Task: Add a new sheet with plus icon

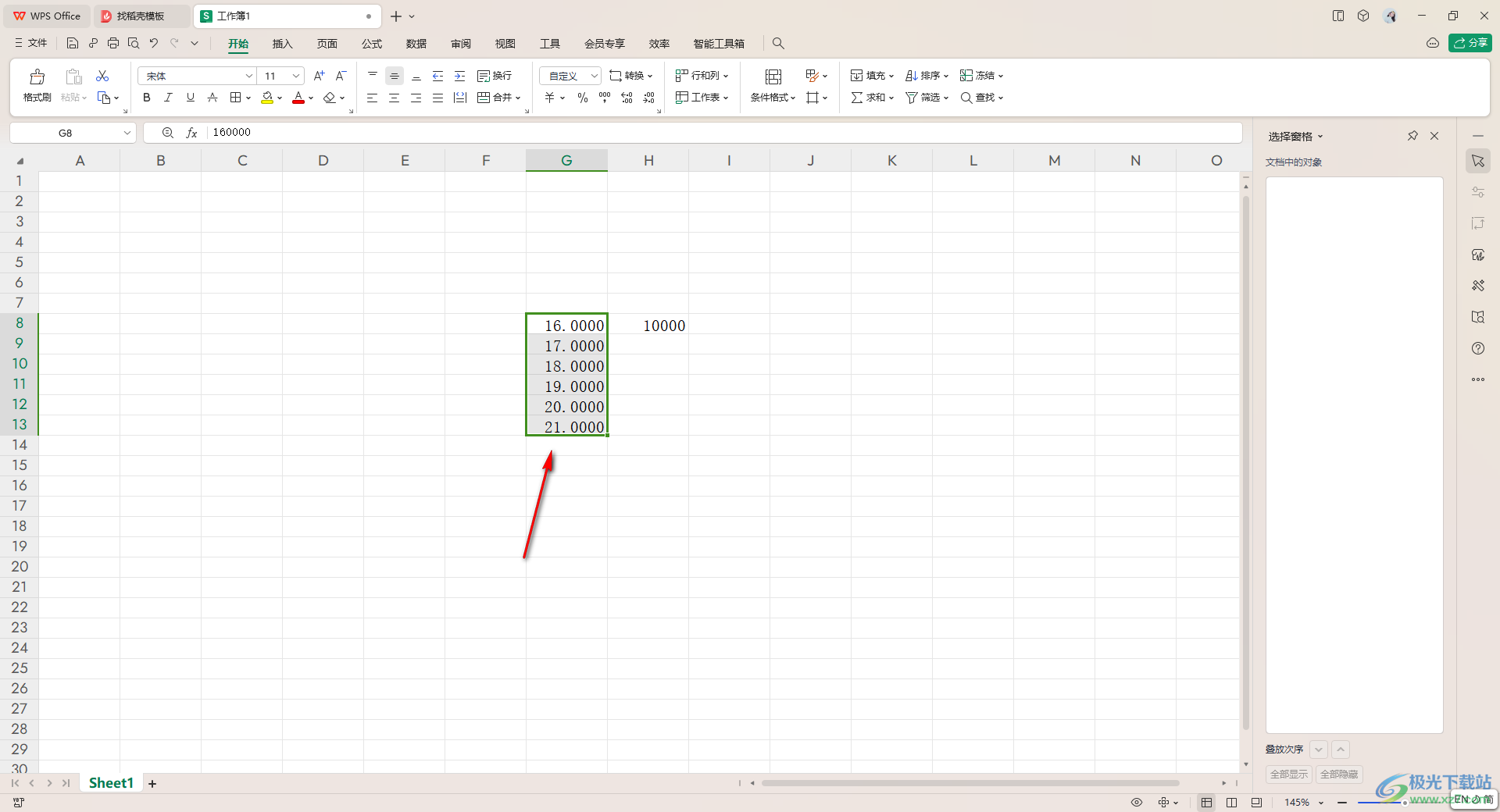Action: [x=152, y=784]
